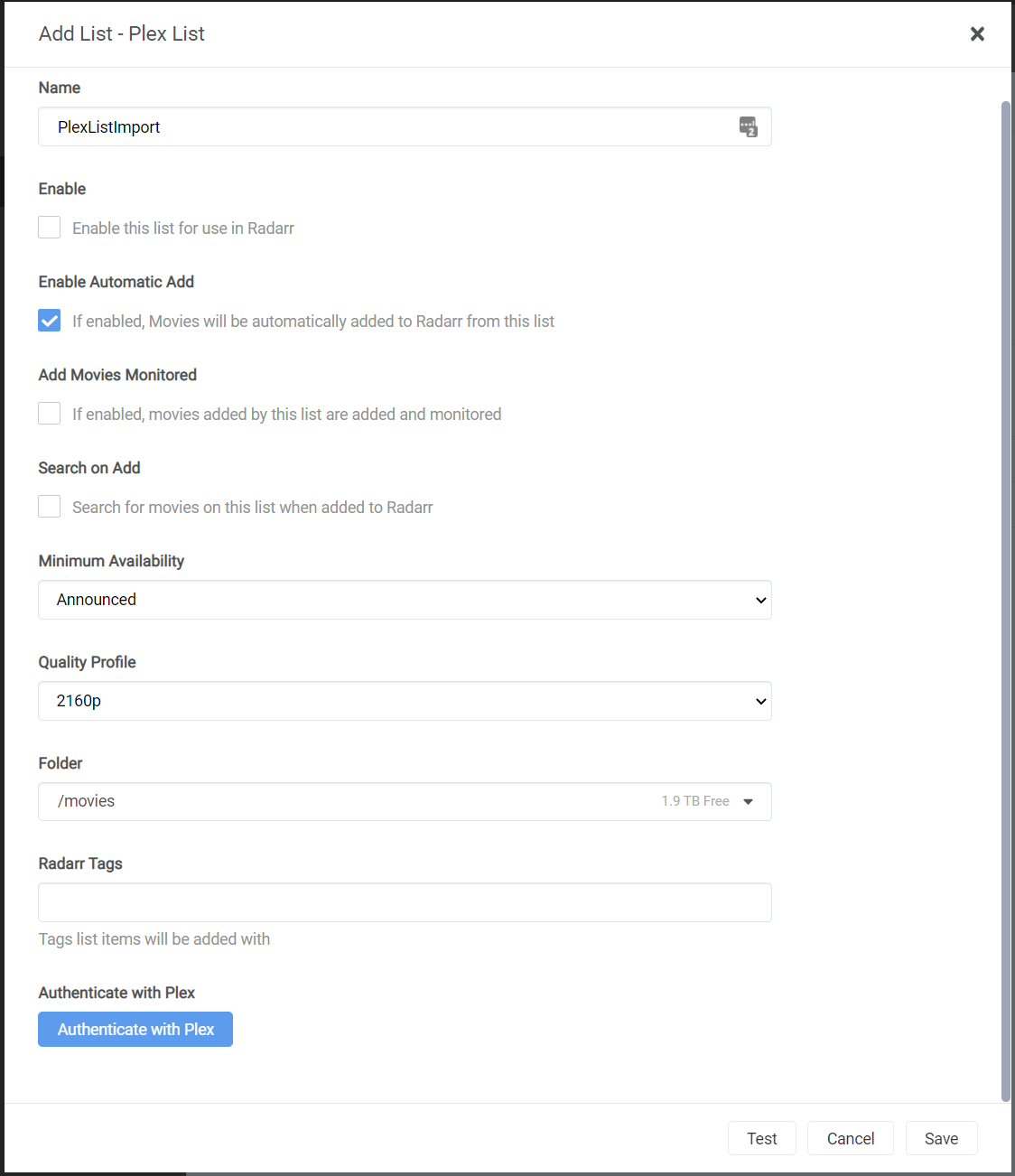The image size is (1015, 1176).
Task: Click Cancel to discard changes
Action: (x=850, y=1138)
